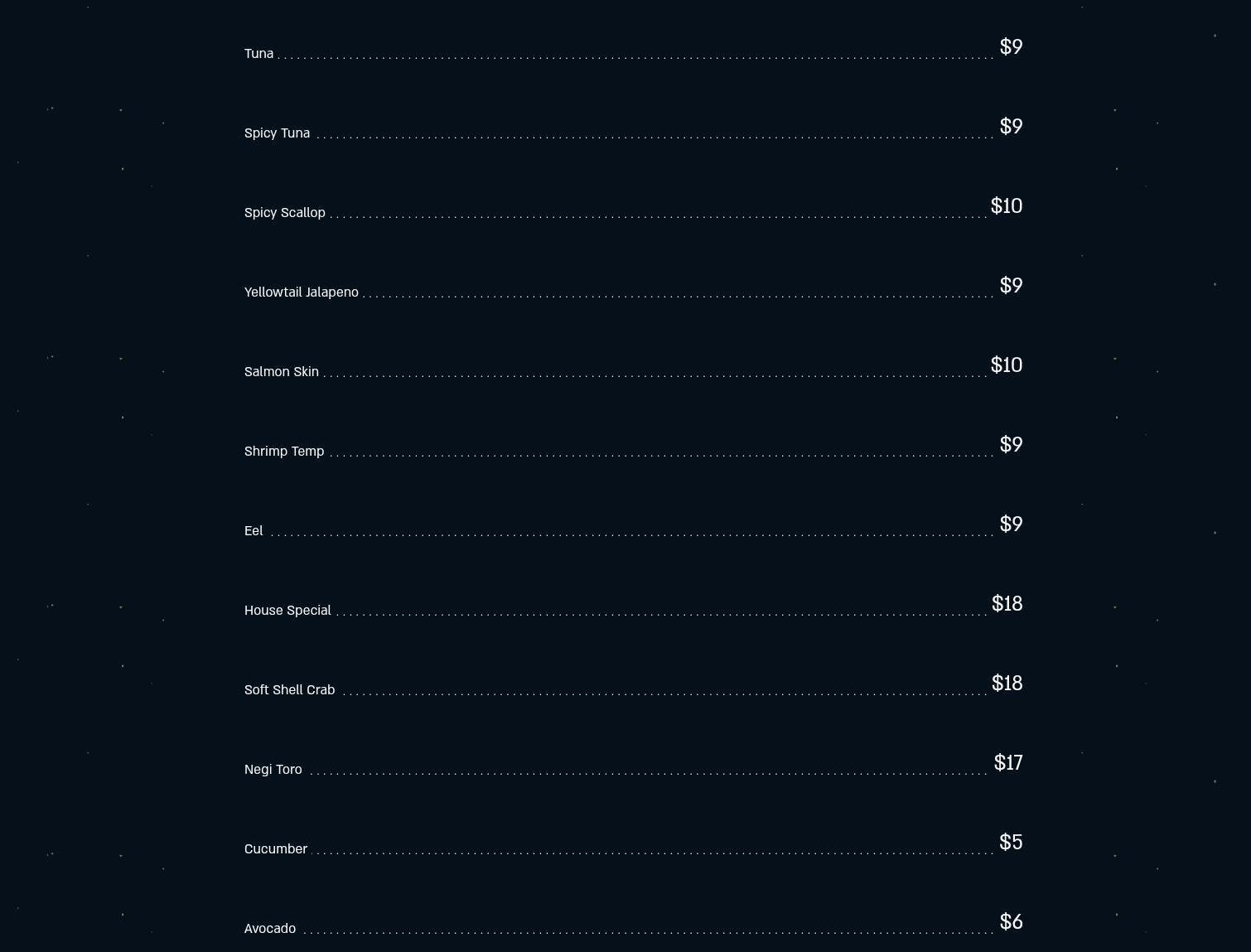1251x952 pixels.
Task: Select the Salmon Skin roll
Action: pyautogui.click(x=281, y=371)
